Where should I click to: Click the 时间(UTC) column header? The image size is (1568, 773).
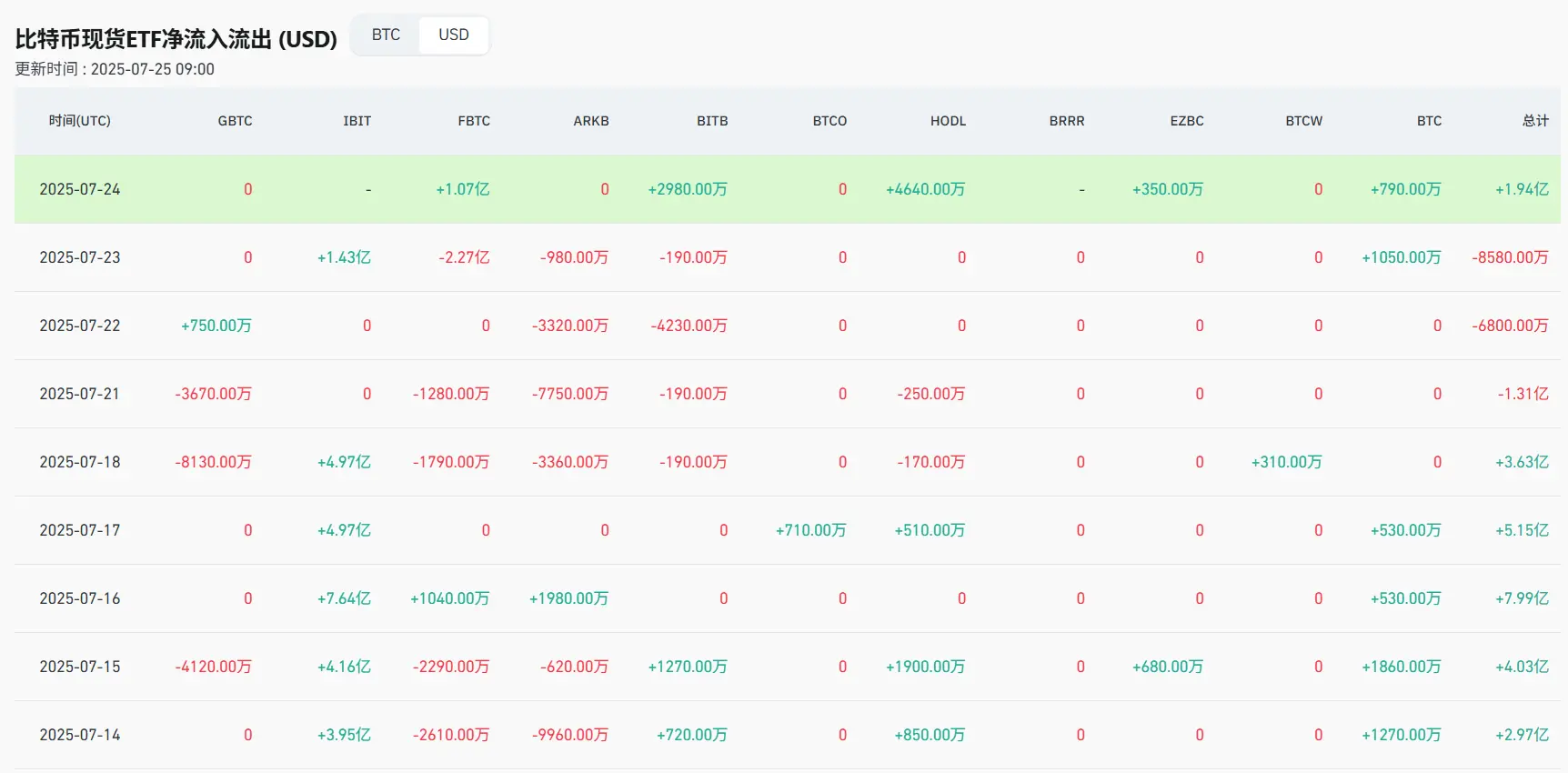[80, 121]
